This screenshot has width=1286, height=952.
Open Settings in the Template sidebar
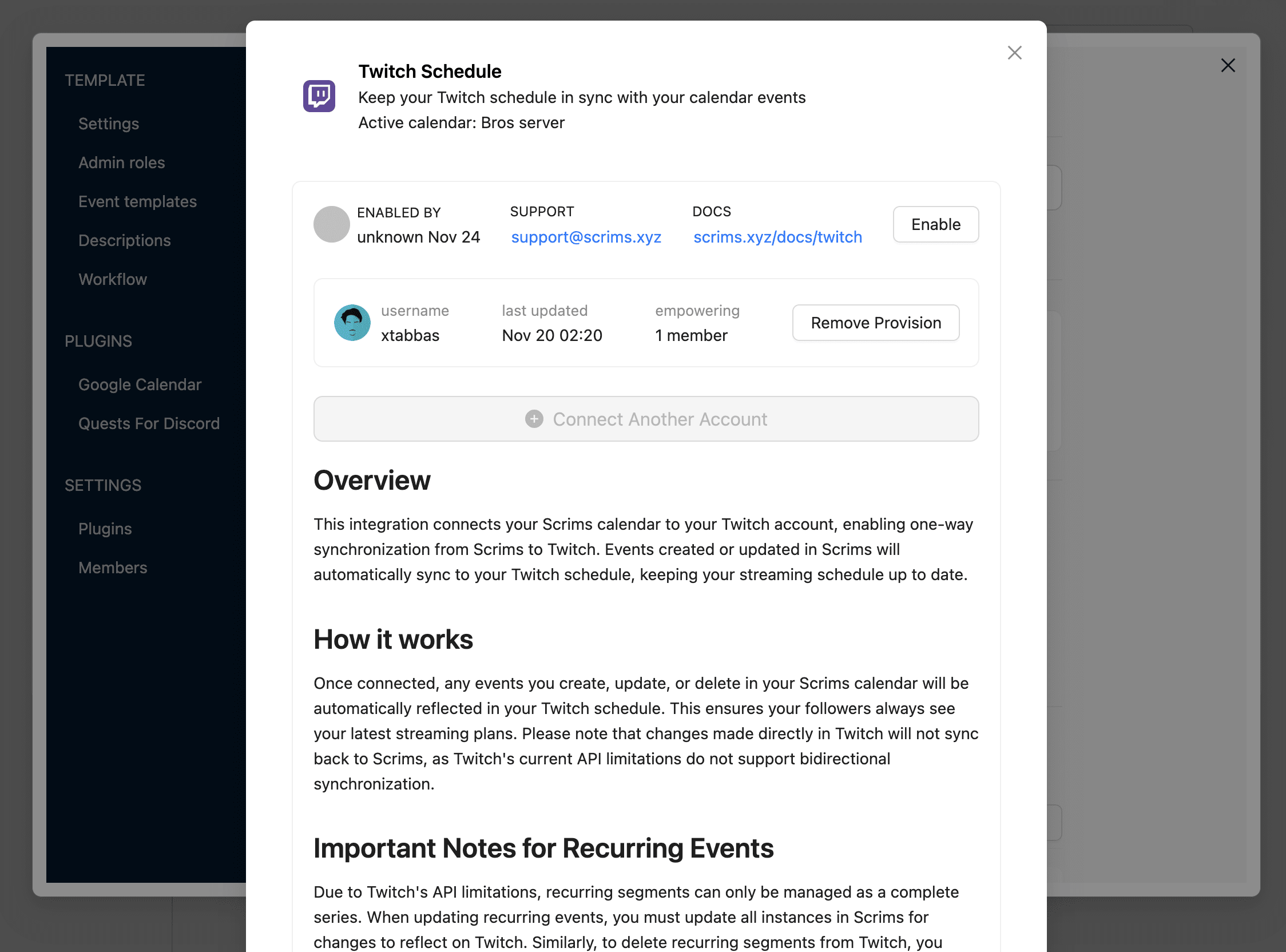pos(108,124)
